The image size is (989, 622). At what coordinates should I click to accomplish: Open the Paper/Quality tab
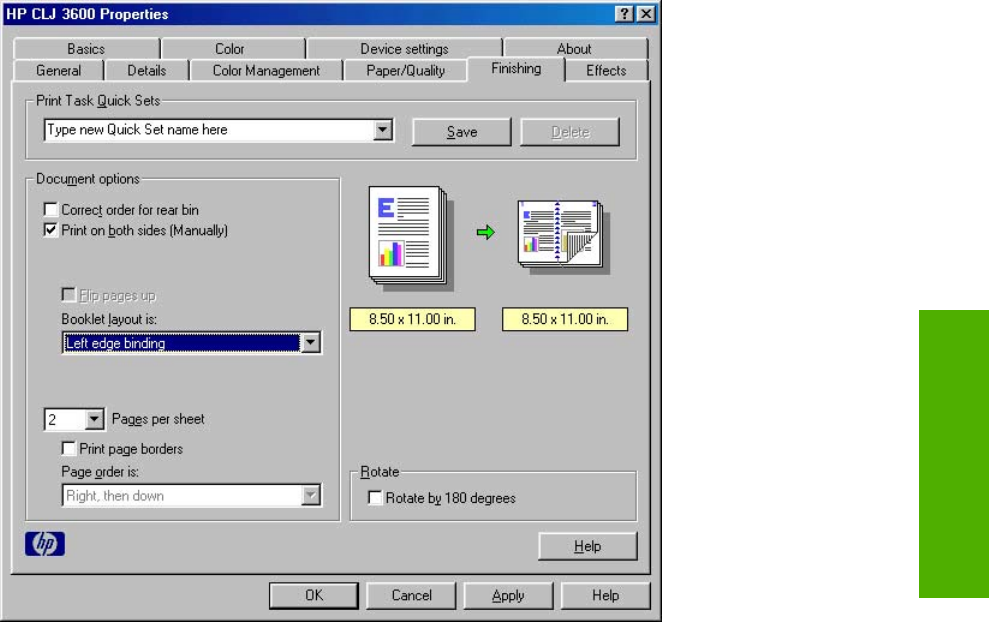[x=406, y=71]
